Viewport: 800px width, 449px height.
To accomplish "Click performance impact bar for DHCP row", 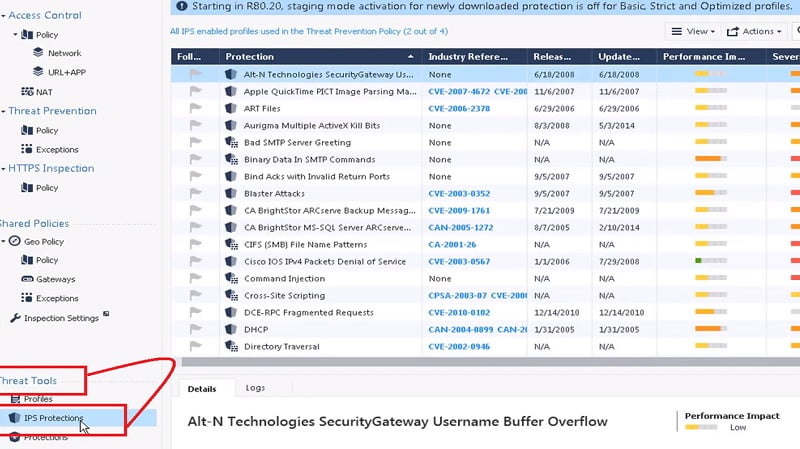I will tap(711, 329).
